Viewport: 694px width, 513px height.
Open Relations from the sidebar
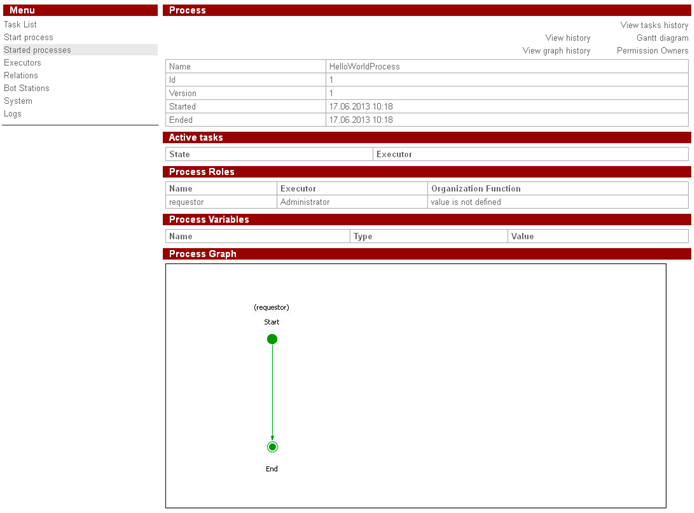click(x=21, y=76)
